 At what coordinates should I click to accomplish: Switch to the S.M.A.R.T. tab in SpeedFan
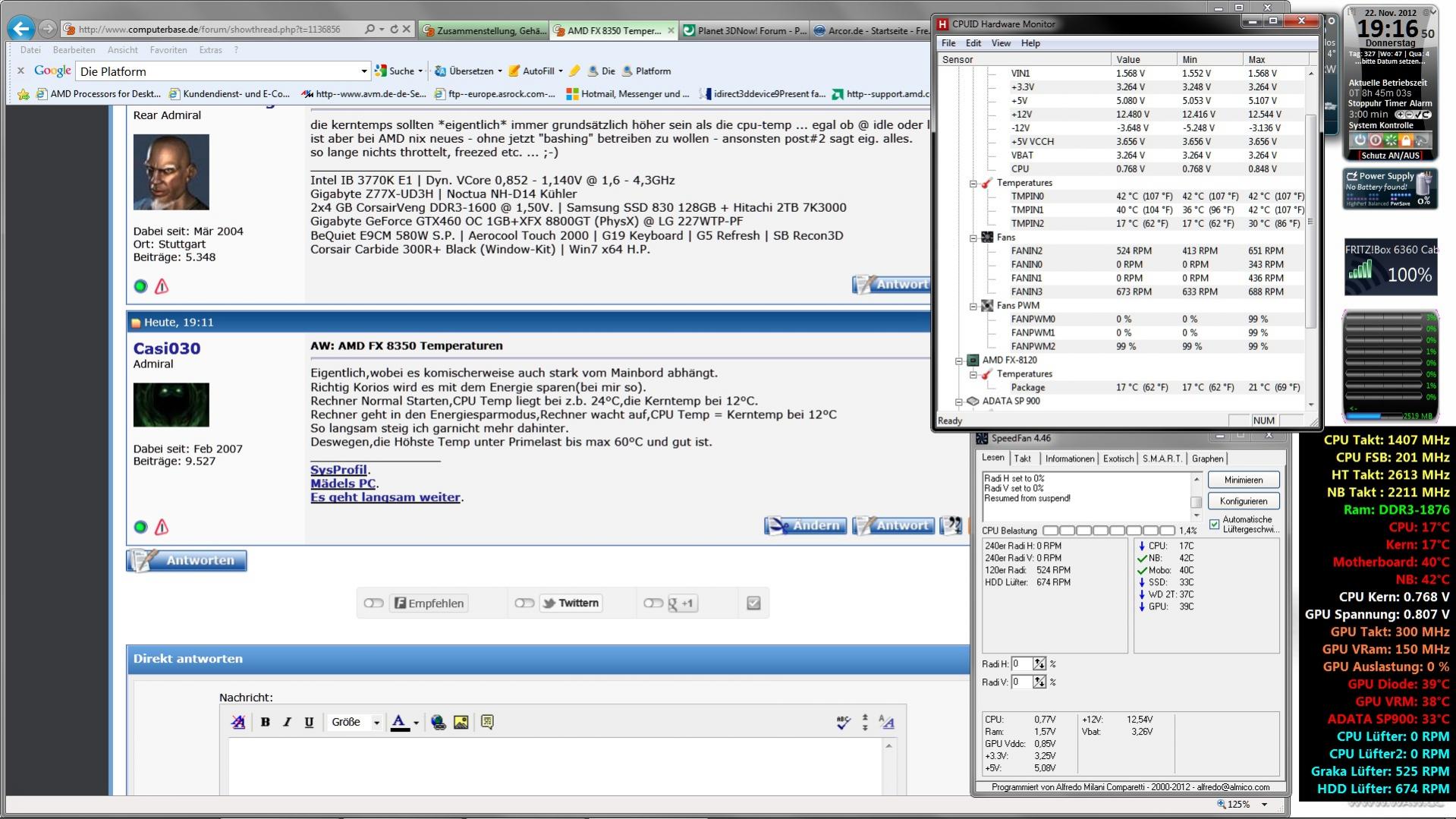tap(1162, 458)
